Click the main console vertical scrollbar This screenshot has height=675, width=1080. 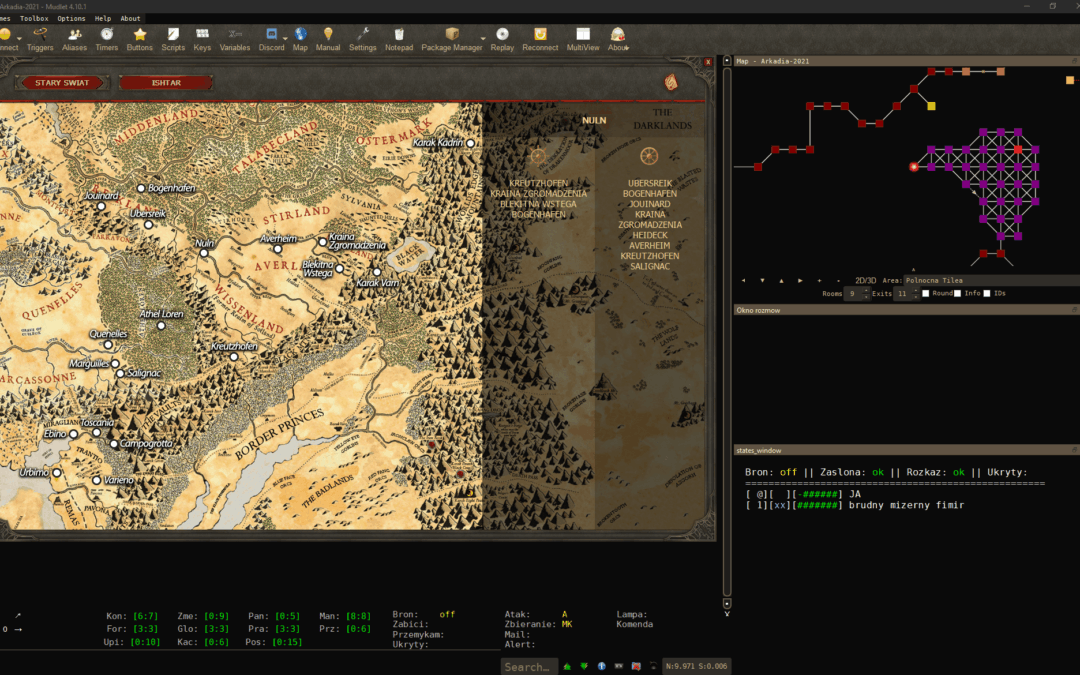[727, 332]
